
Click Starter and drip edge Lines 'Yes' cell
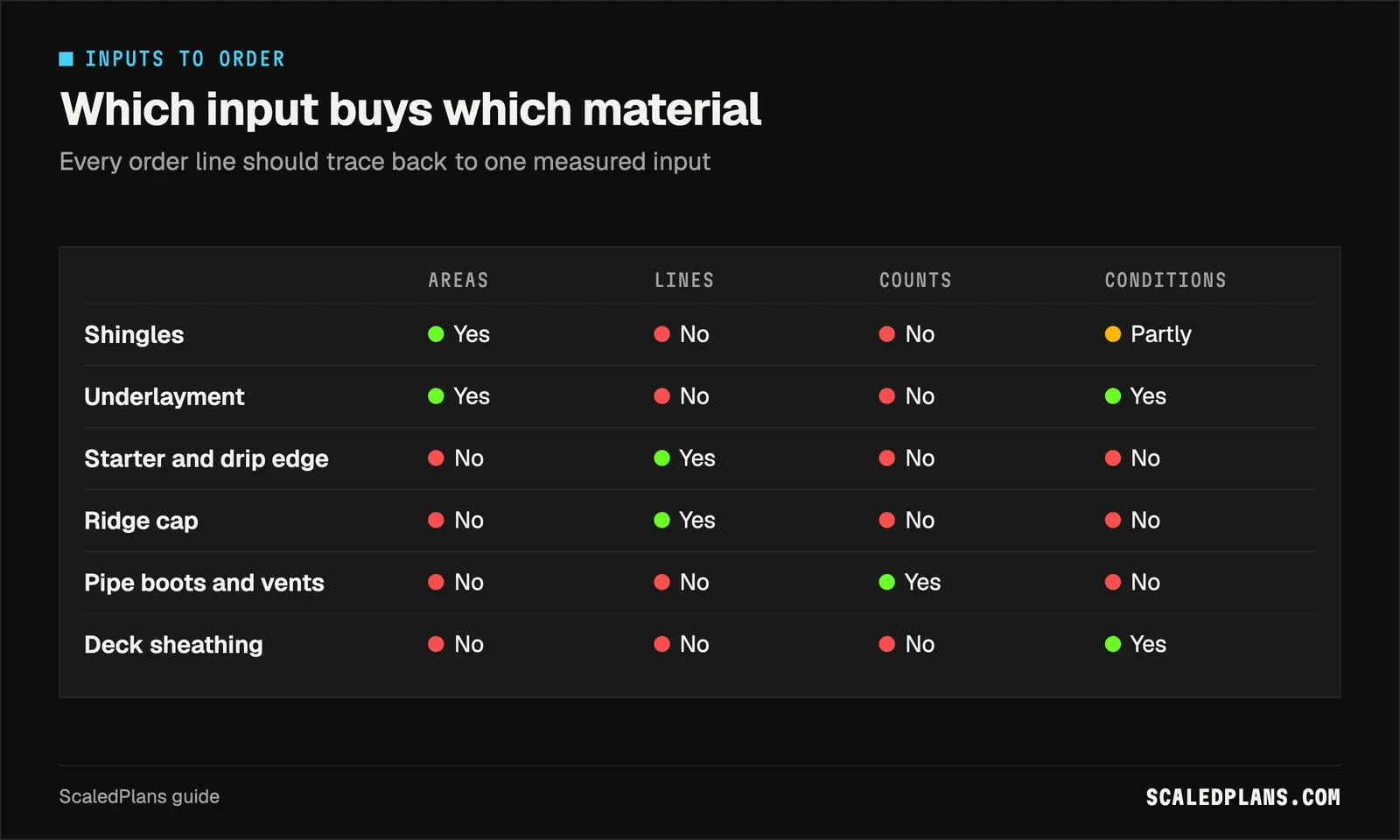[x=685, y=458]
